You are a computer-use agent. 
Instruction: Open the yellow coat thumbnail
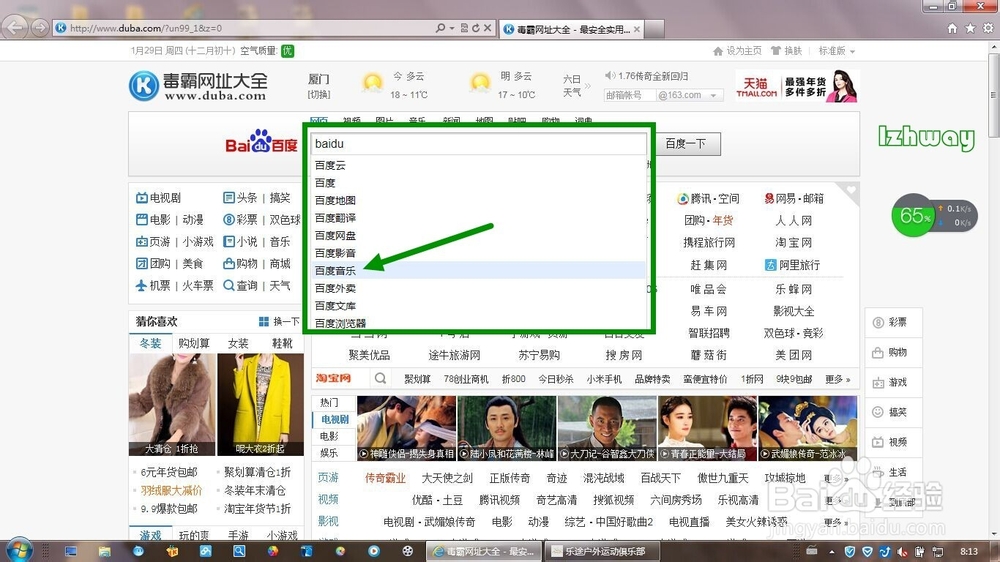[260, 404]
